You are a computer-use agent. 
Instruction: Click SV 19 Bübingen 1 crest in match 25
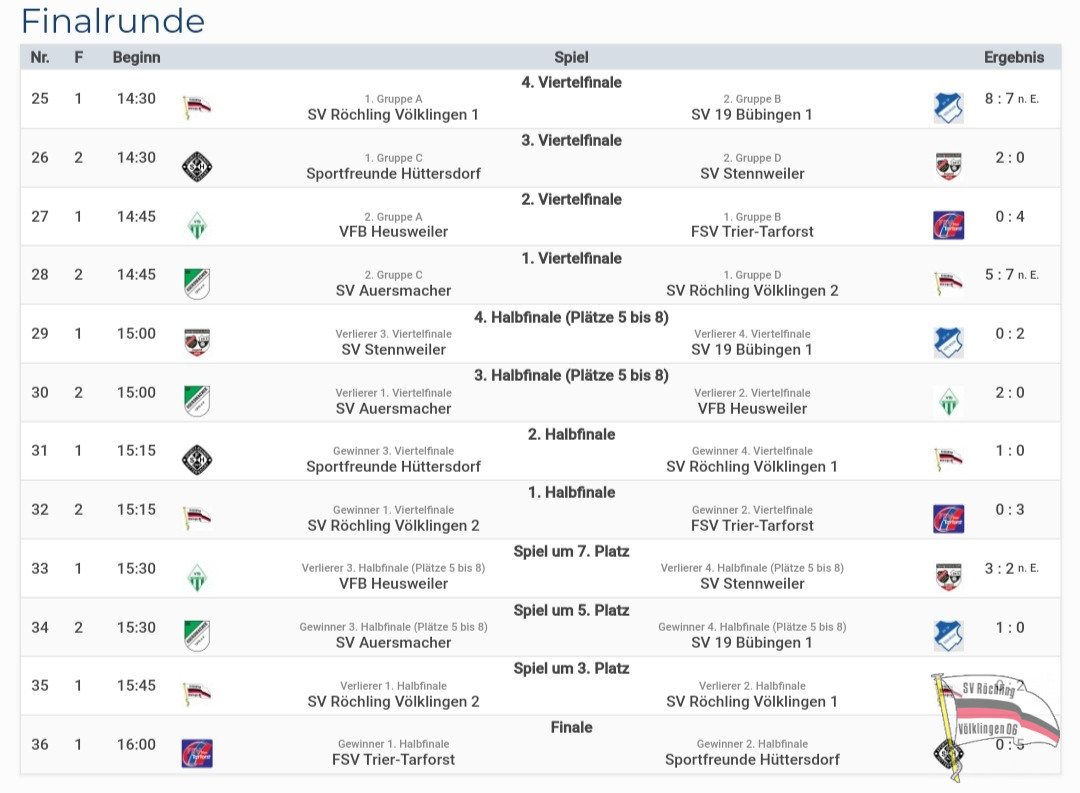948,108
